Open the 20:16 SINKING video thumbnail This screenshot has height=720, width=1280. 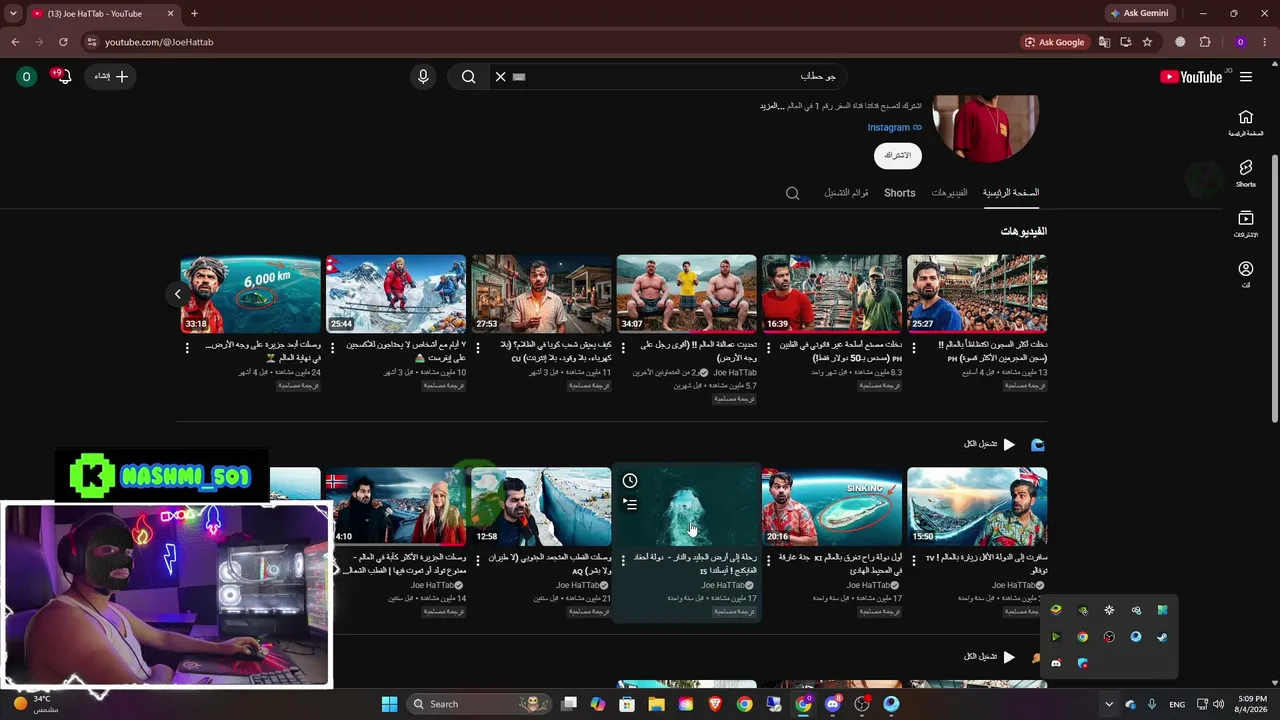(832, 506)
